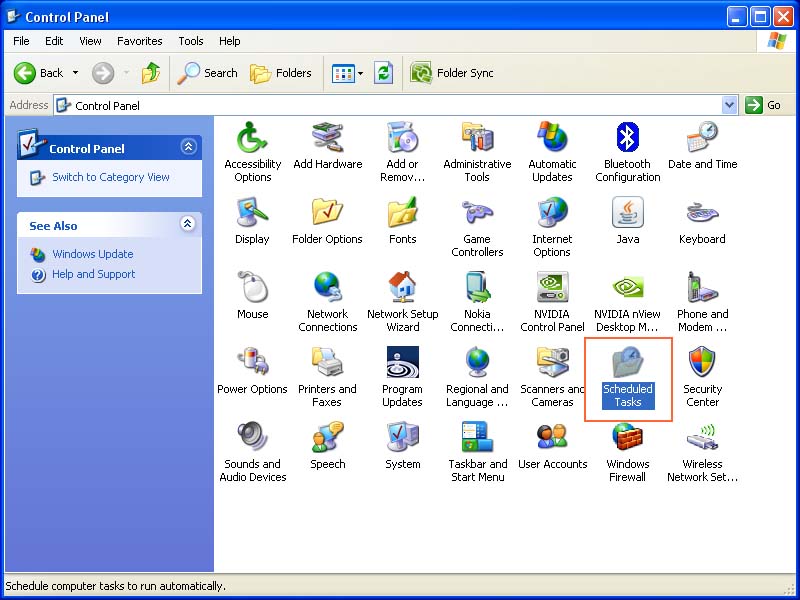Click the Control Panel title bar icon
Viewport: 800px width, 600px height.
pyautogui.click(x=13, y=17)
